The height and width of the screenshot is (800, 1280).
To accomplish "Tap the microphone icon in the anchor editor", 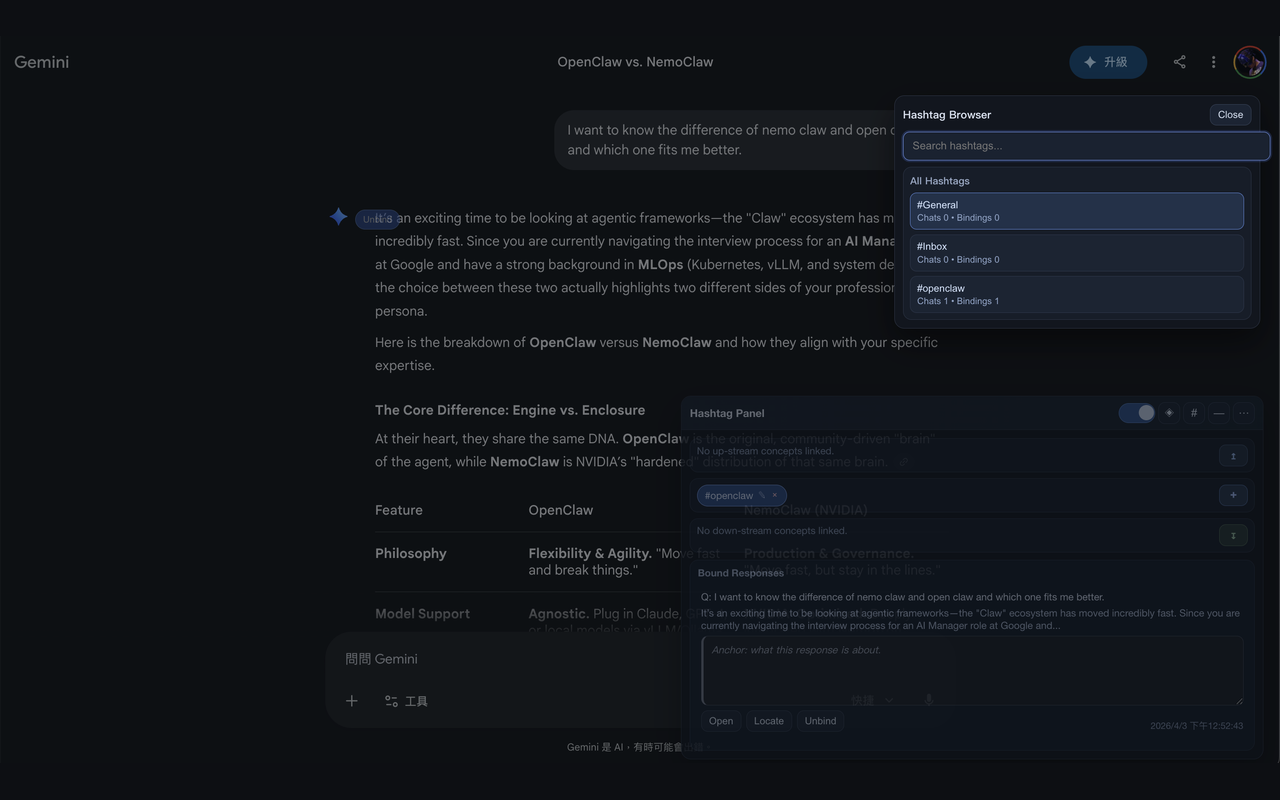I will [928, 699].
